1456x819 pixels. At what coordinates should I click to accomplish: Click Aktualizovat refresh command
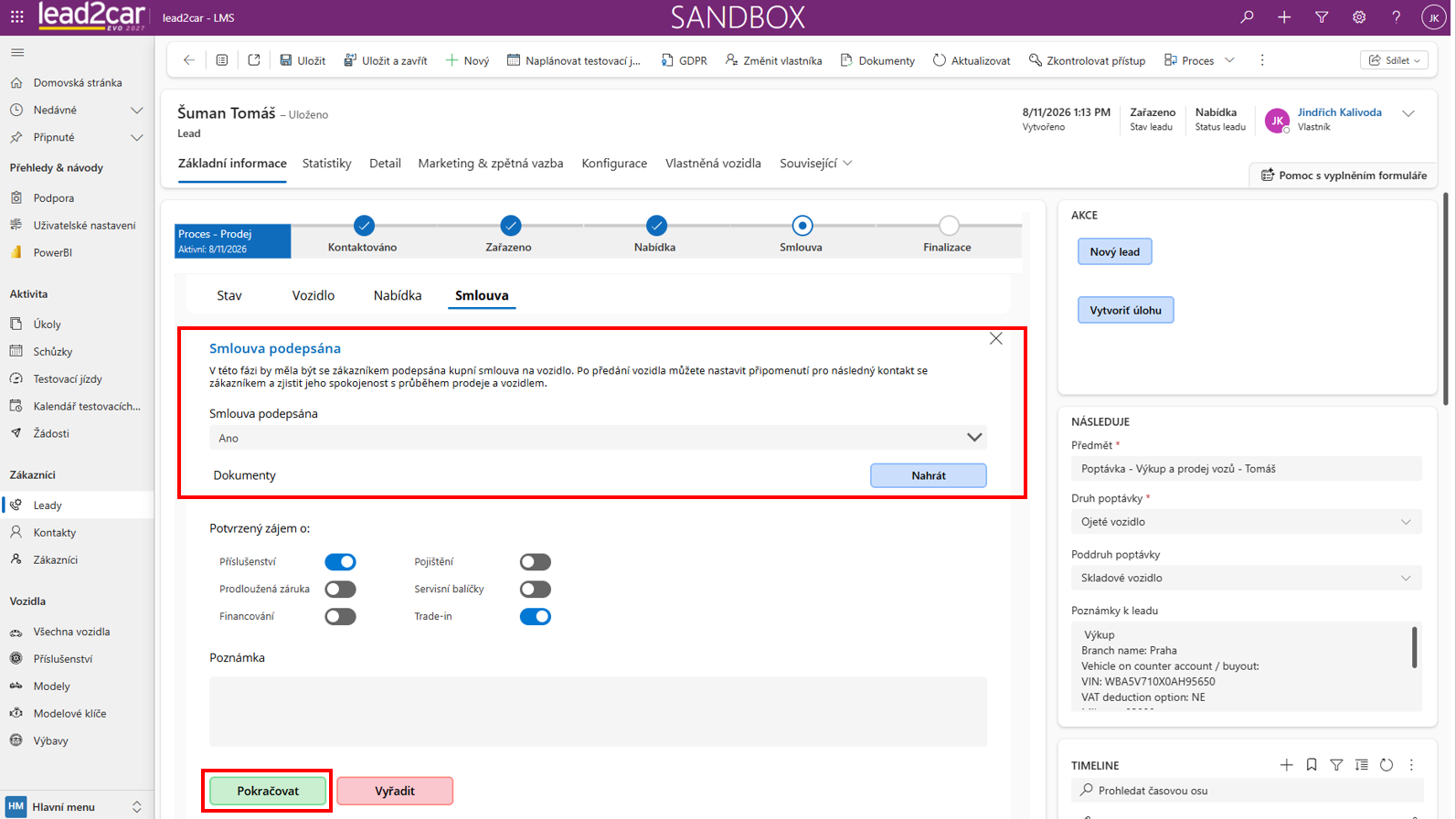(x=972, y=60)
